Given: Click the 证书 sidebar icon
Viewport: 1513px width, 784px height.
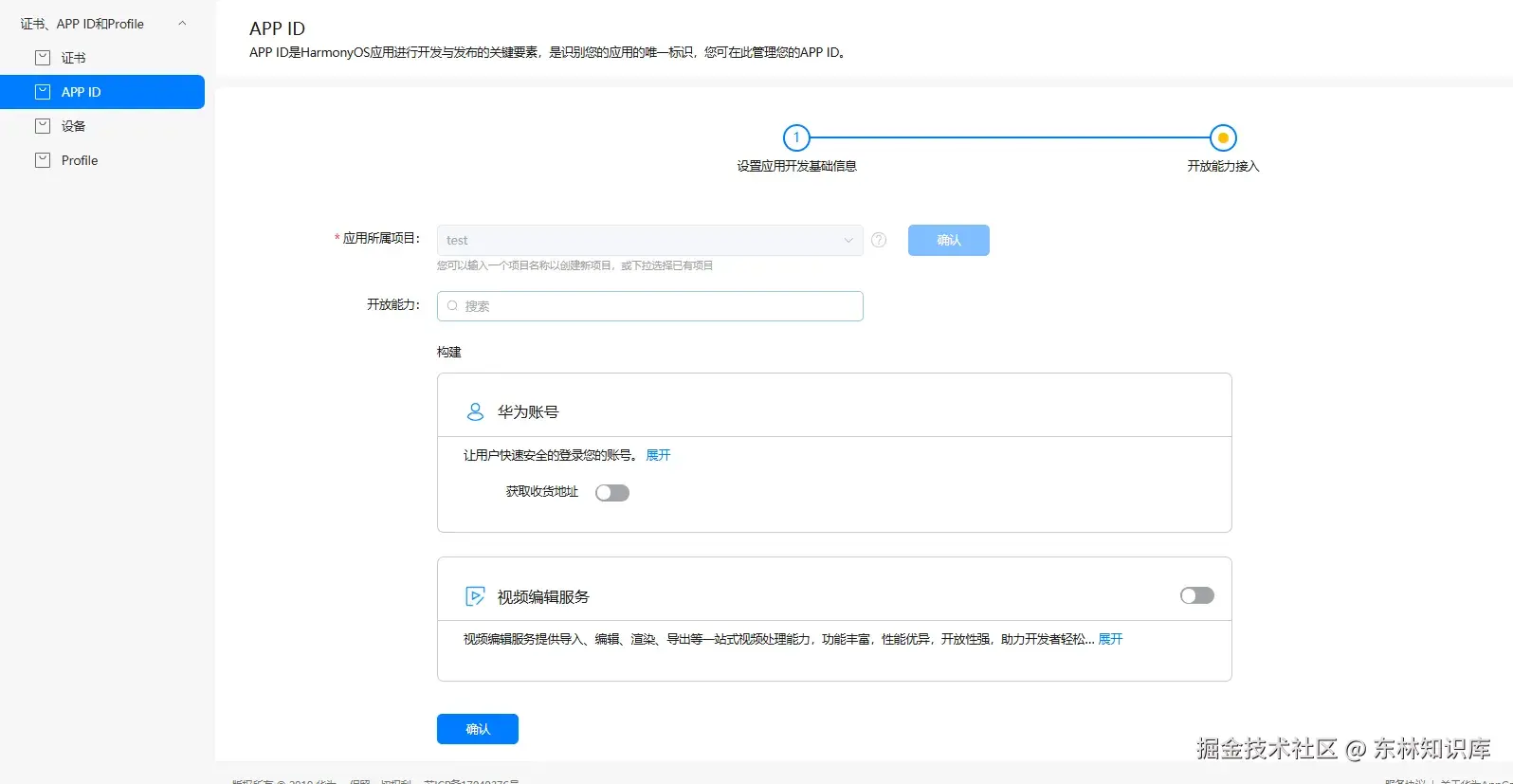Looking at the screenshot, I should click(x=43, y=58).
